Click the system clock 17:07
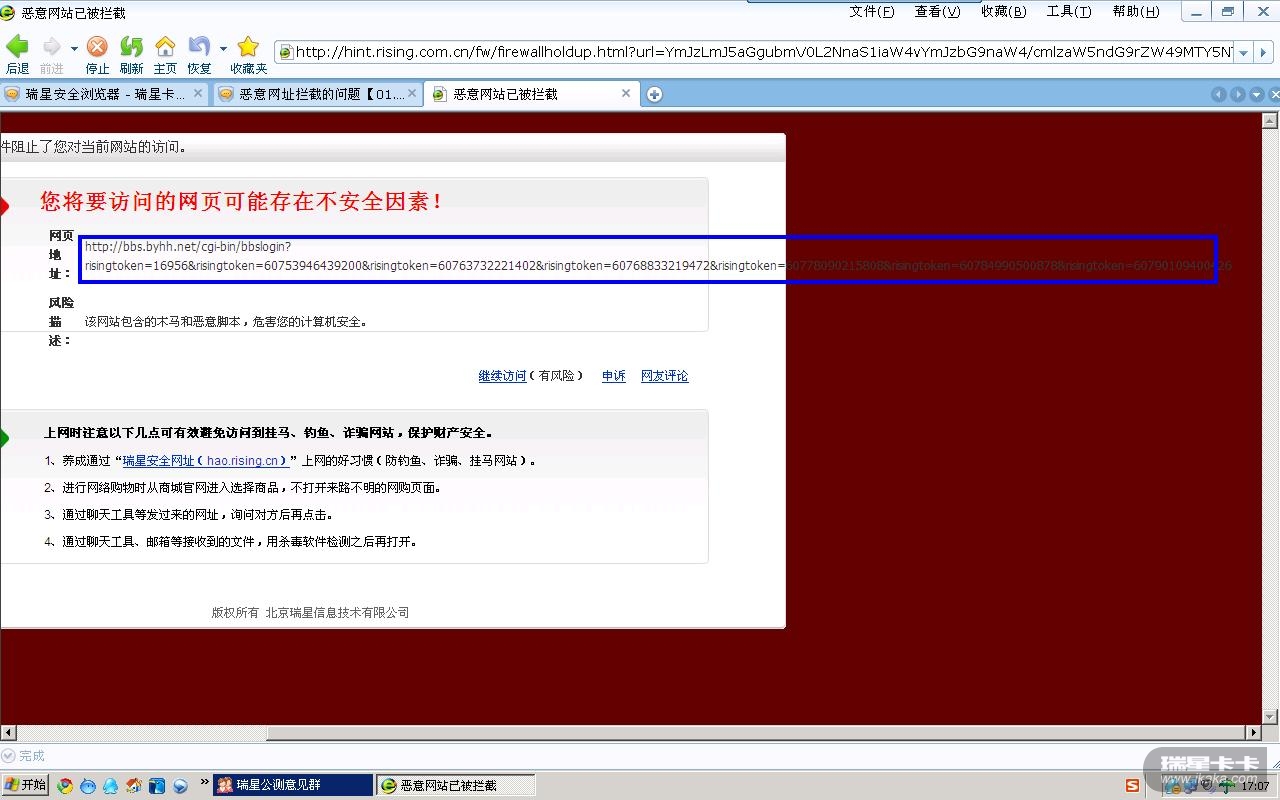Screen dimensions: 1280x800 tap(1255, 787)
